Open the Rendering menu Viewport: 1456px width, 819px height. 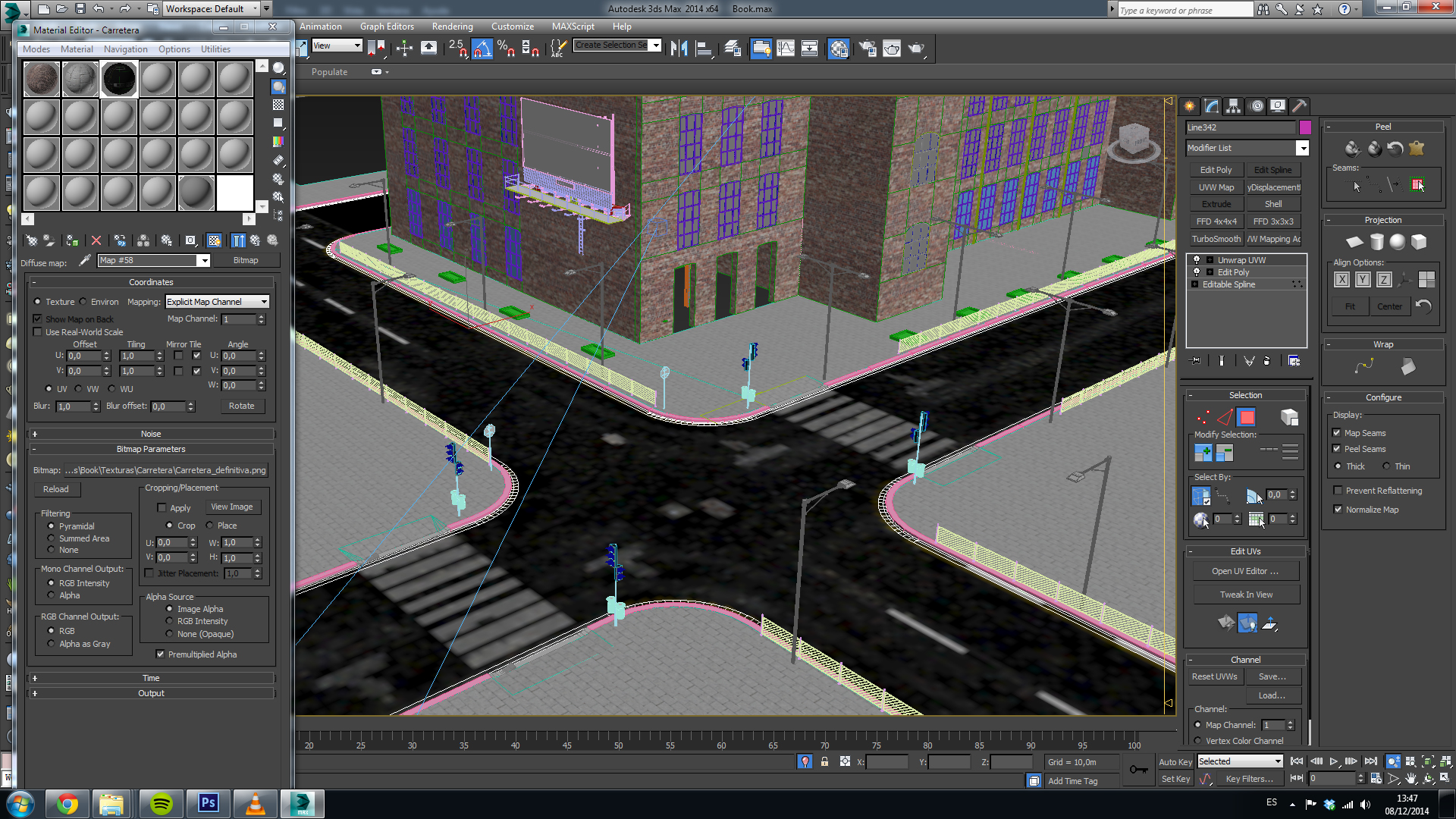(x=452, y=27)
